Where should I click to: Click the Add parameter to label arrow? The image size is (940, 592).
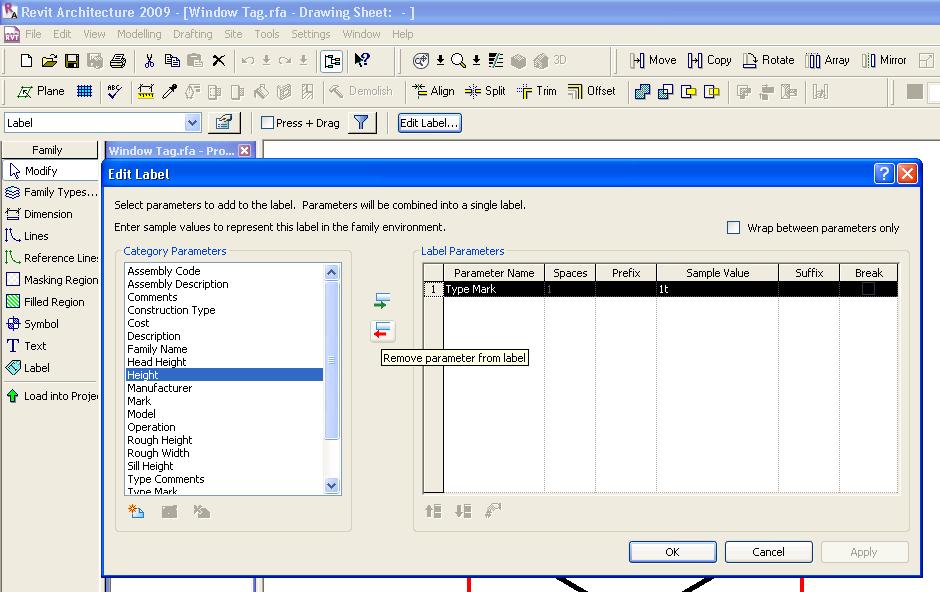click(x=382, y=300)
